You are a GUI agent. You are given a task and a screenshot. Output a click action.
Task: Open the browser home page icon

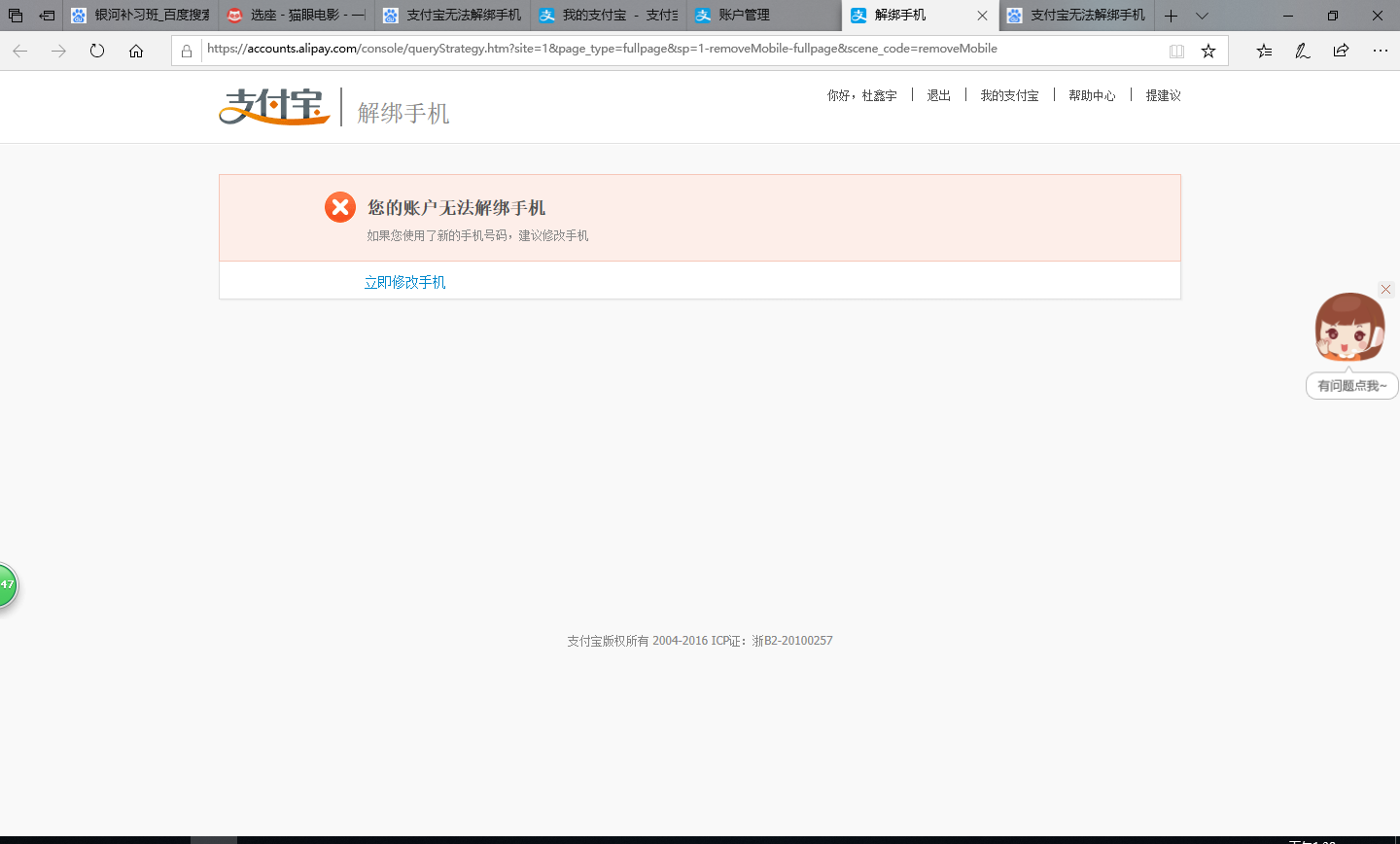point(136,51)
